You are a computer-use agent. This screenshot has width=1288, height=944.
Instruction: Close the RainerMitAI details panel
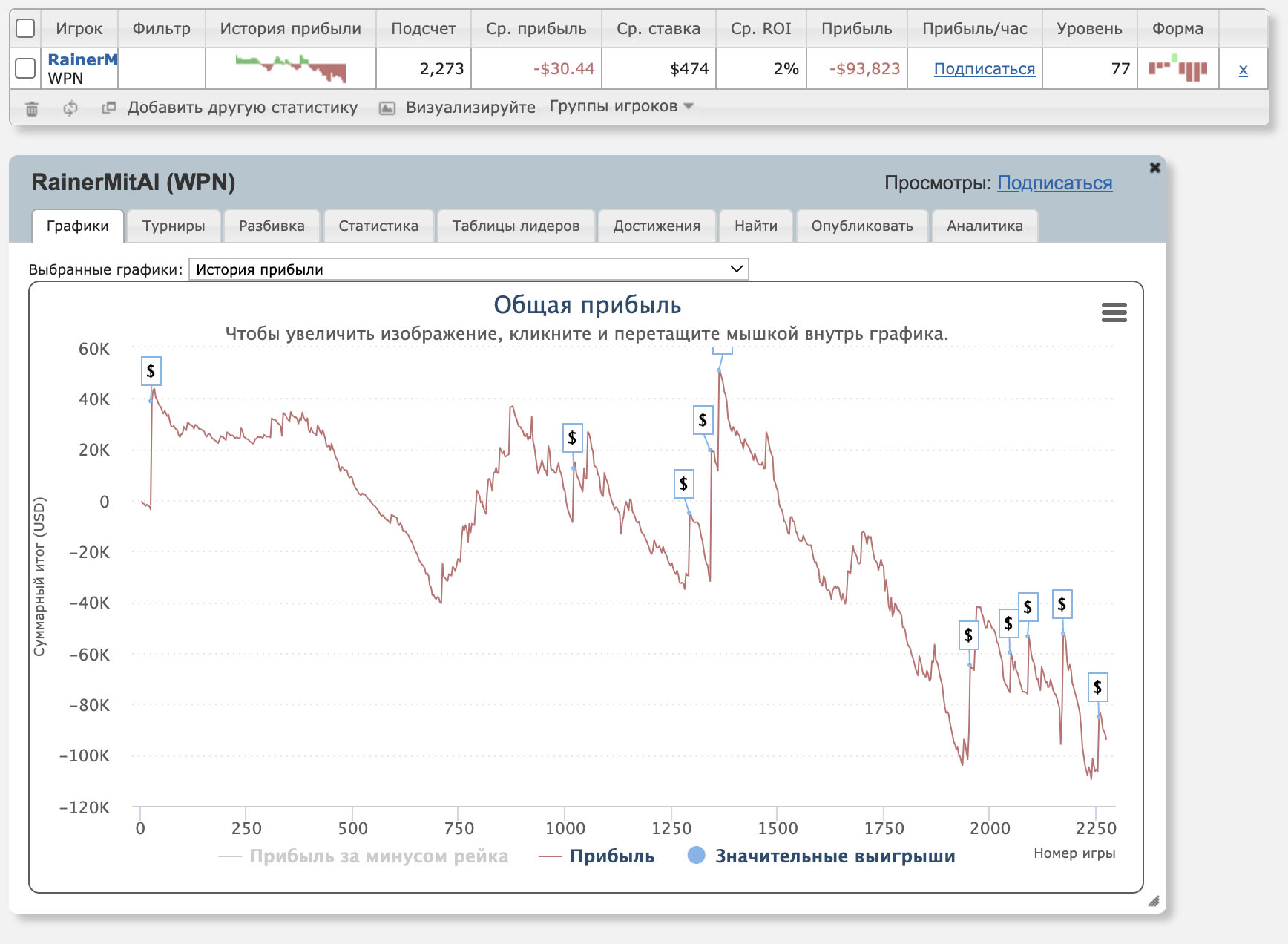click(x=1154, y=168)
